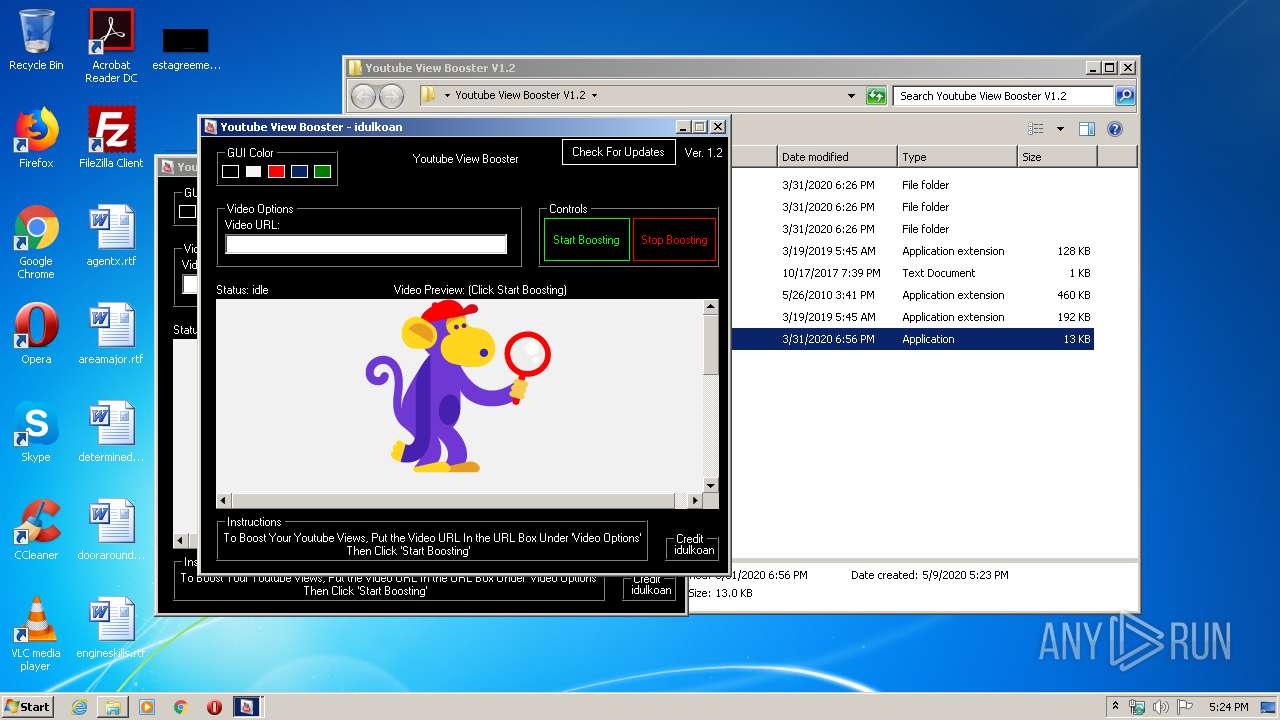
Task: Click Chrome icon in the taskbar
Action: coord(181,707)
